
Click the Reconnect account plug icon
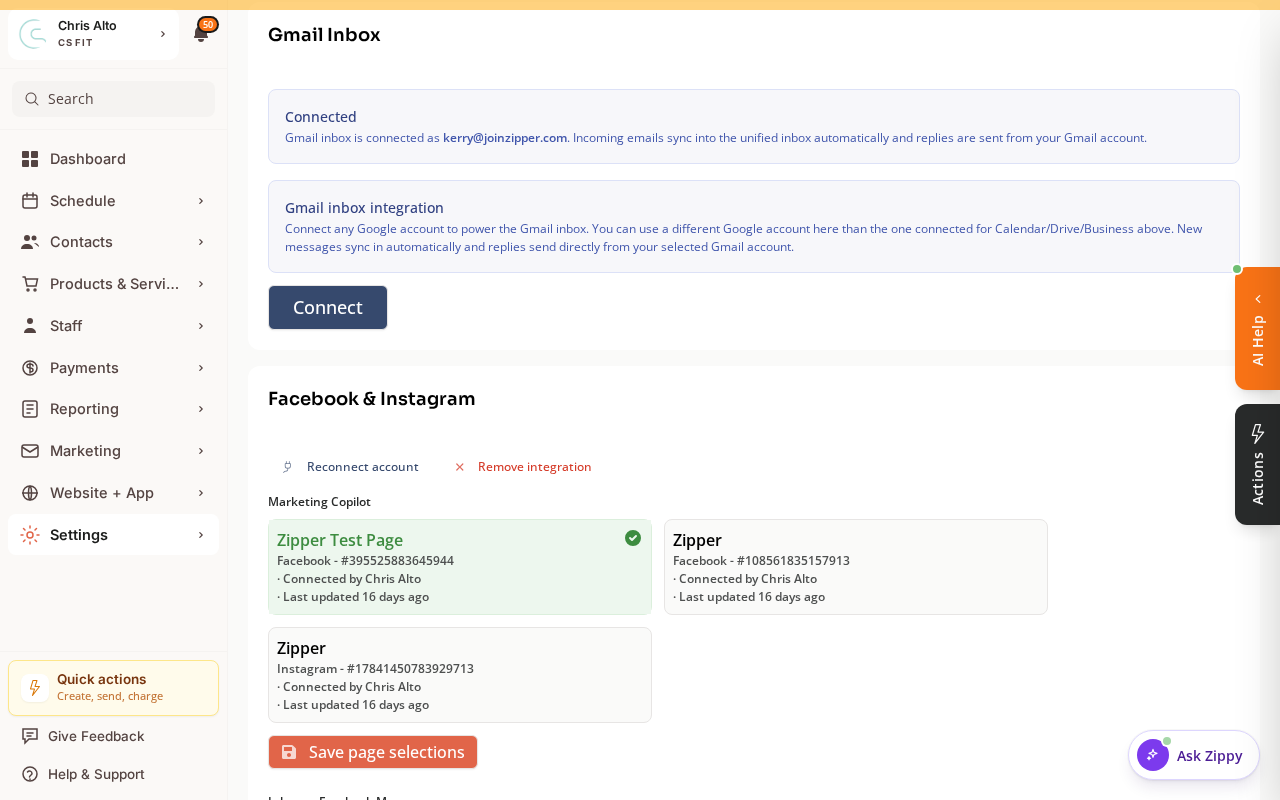point(287,467)
